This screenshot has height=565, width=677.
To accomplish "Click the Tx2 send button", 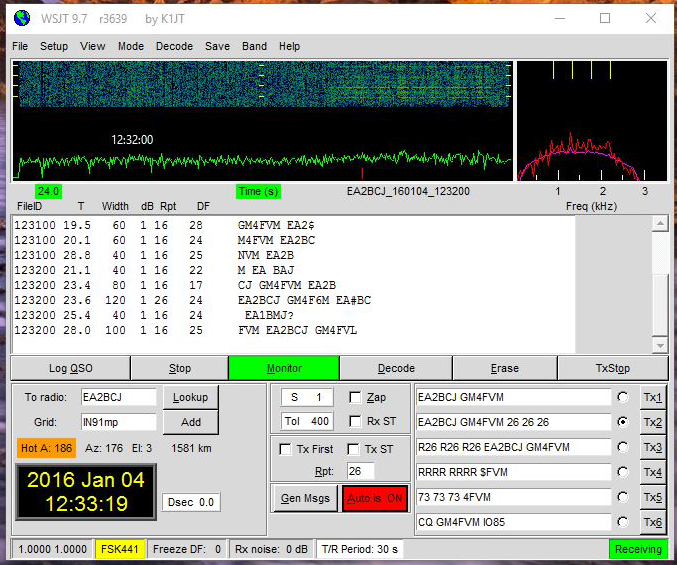I will pos(652,422).
